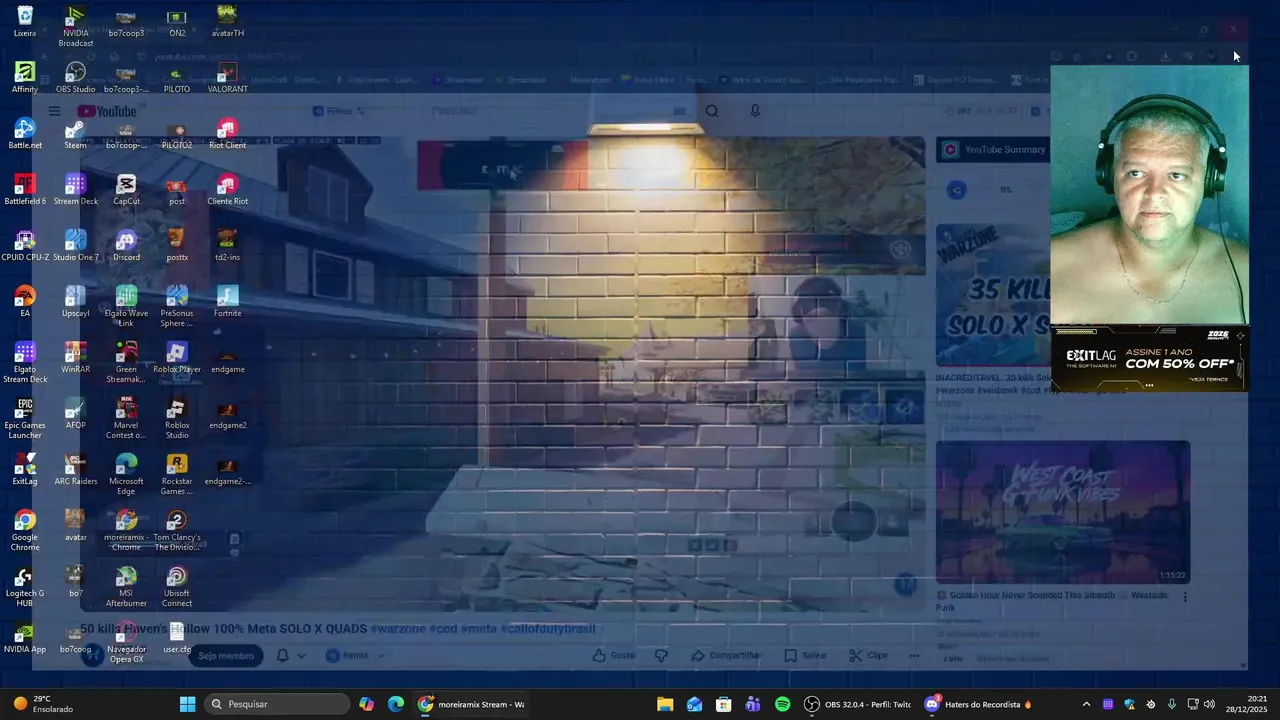This screenshot has width=1280, height=720.
Task: Select the Fortnite desktop icon
Action: pyautogui.click(x=227, y=302)
